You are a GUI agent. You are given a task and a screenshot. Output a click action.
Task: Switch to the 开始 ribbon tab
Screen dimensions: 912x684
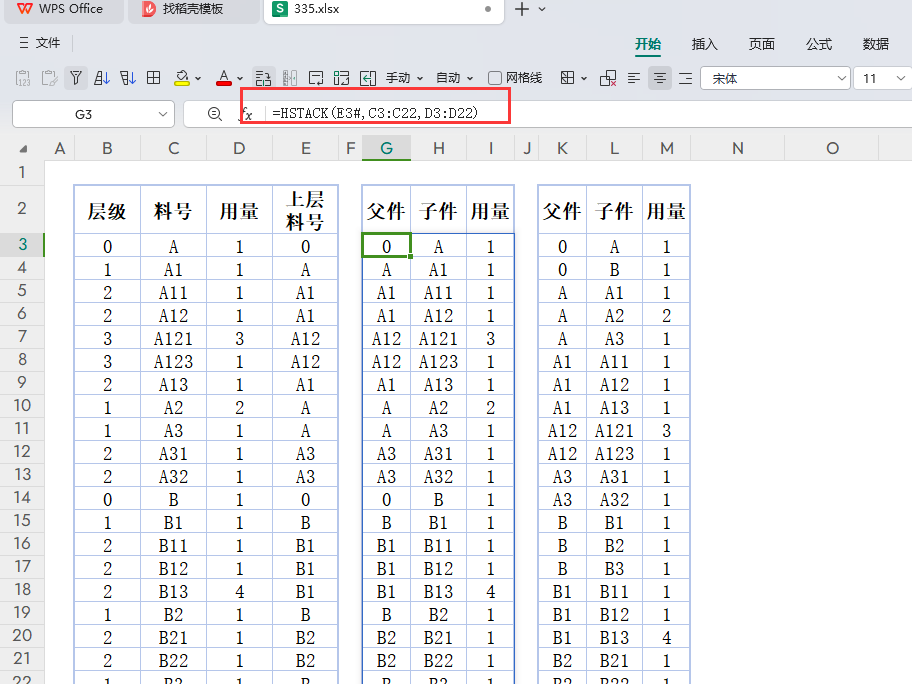647,44
